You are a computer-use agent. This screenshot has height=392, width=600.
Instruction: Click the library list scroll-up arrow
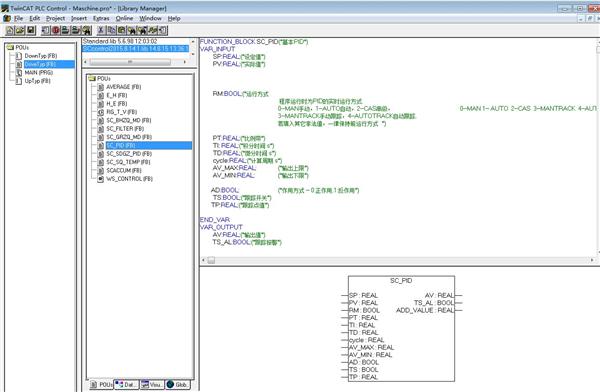tap(193, 41)
